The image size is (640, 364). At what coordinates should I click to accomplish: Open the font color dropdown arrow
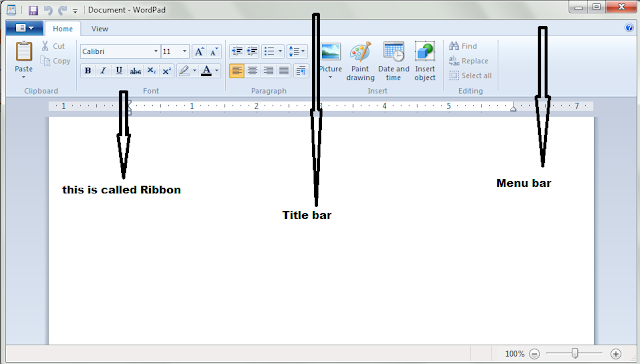tap(217, 71)
